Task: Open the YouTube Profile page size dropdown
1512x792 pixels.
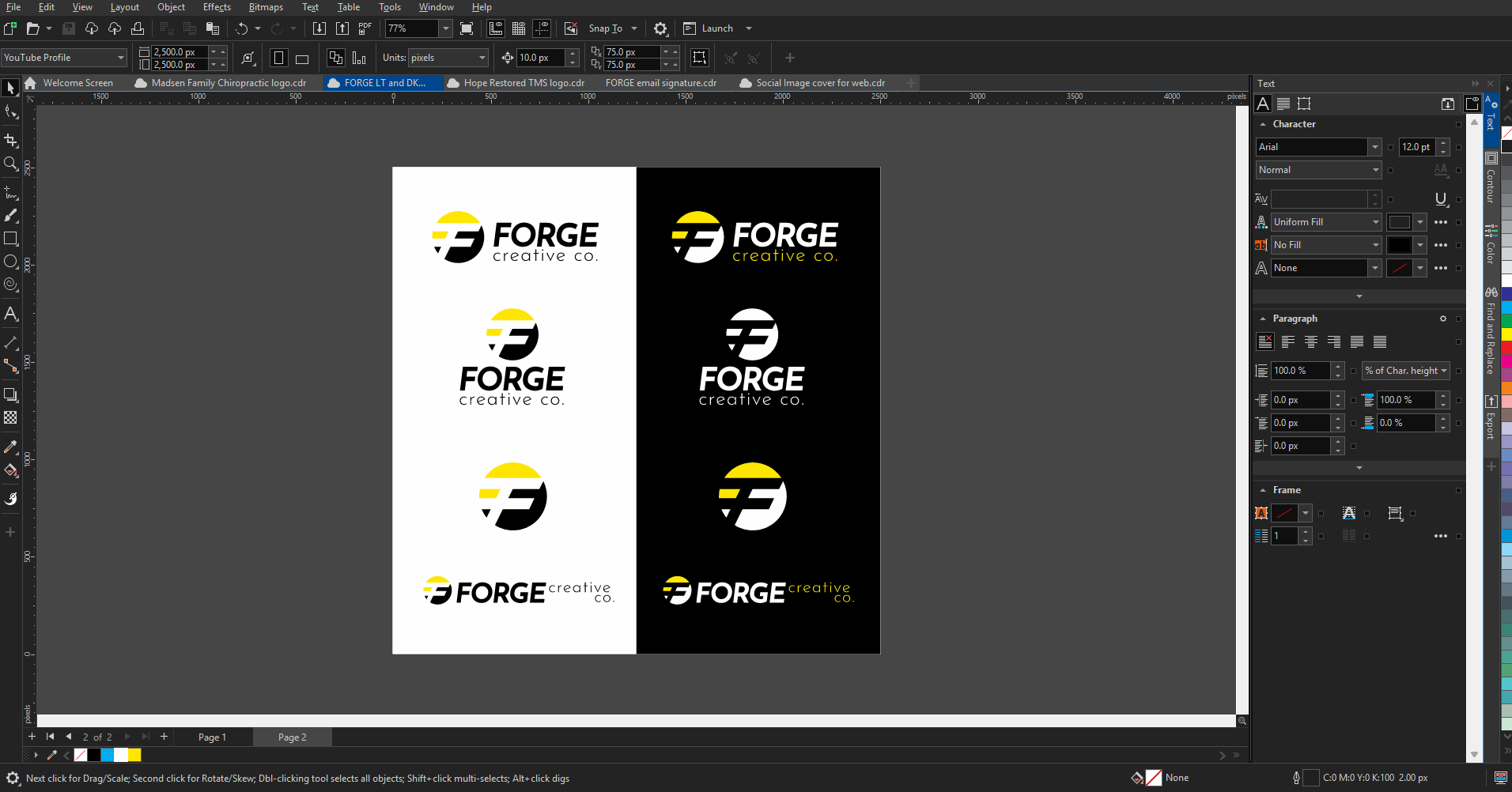Action: [x=120, y=58]
